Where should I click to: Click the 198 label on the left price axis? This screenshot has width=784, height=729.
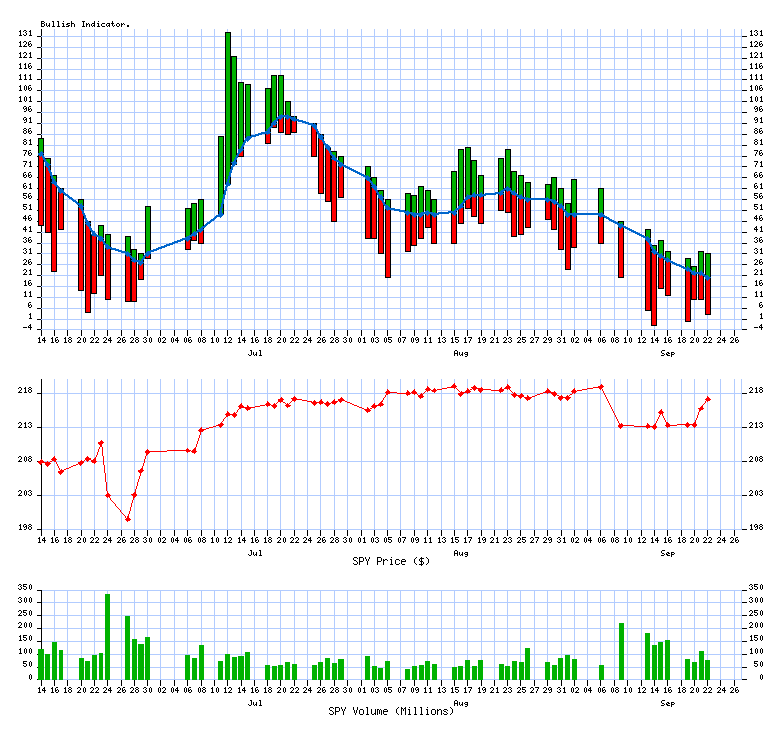[x=26, y=528]
